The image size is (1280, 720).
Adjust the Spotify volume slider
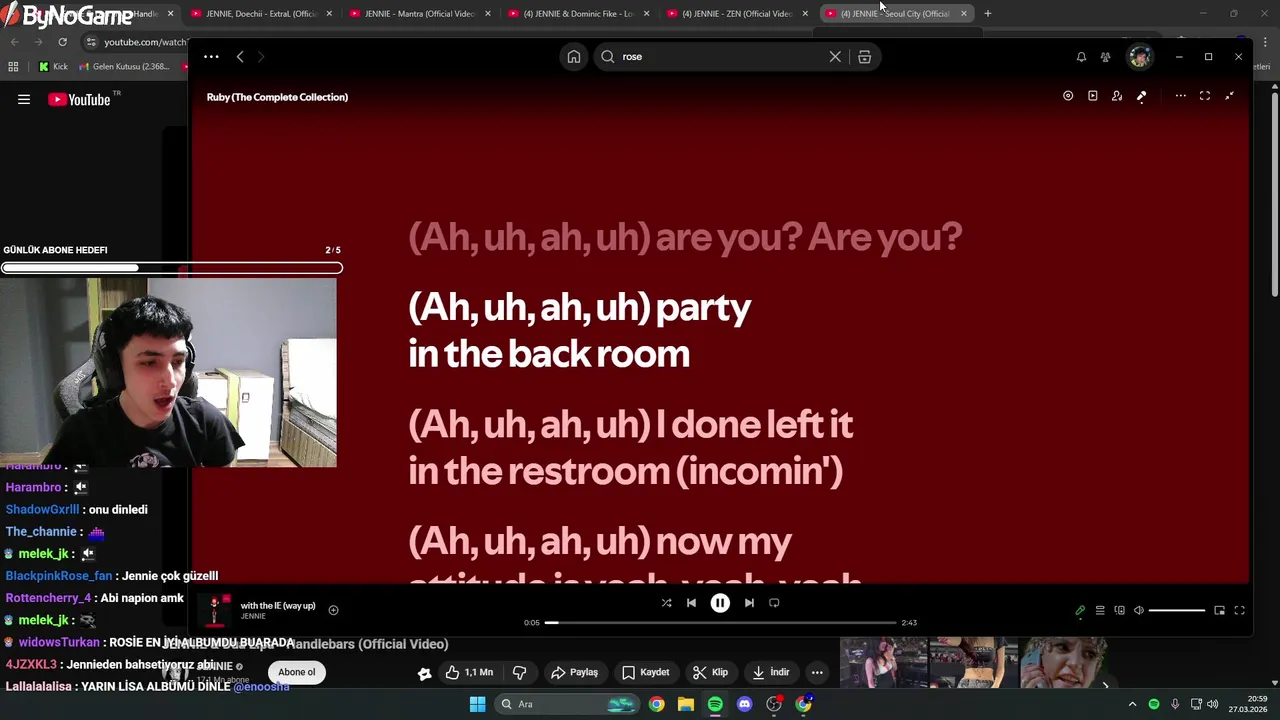(x=1177, y=610)
